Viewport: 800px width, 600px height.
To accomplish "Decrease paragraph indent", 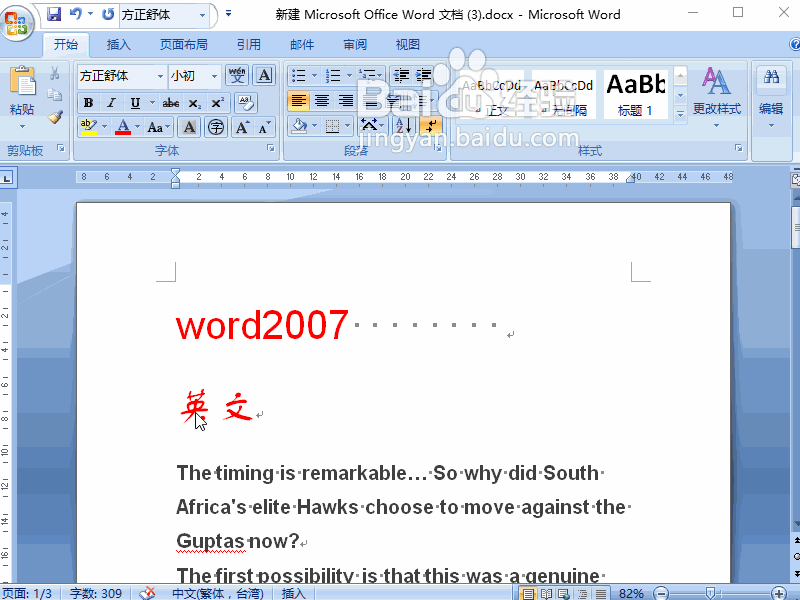I will pos(402,76).
